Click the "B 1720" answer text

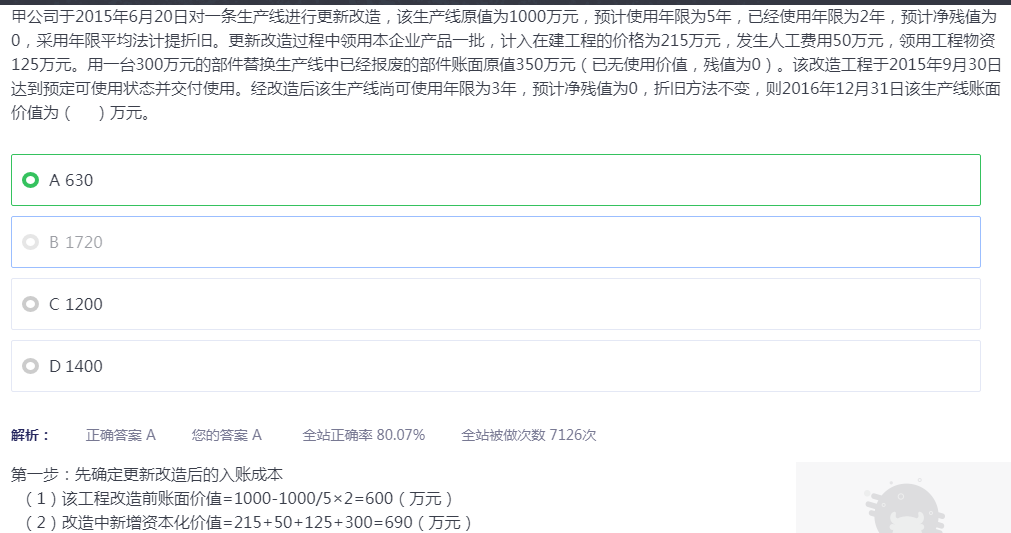76,242
